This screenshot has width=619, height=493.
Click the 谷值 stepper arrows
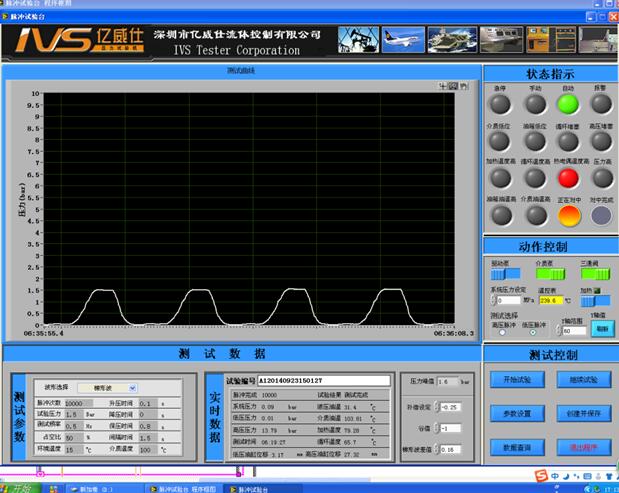[438, 429]
